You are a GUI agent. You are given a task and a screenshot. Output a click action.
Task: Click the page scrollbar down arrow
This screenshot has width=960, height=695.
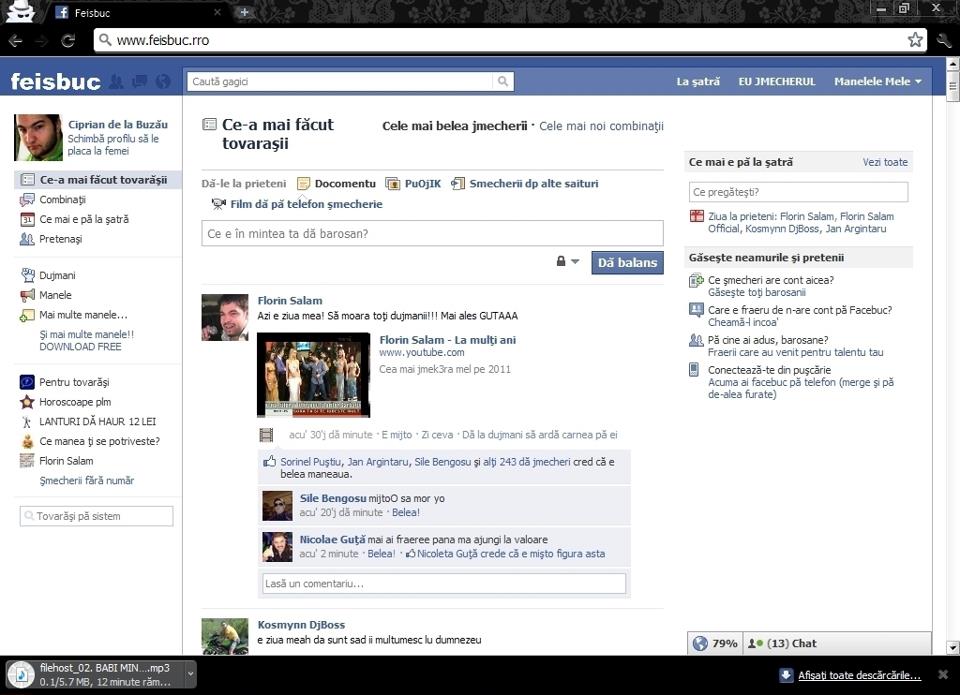(952, 647)
